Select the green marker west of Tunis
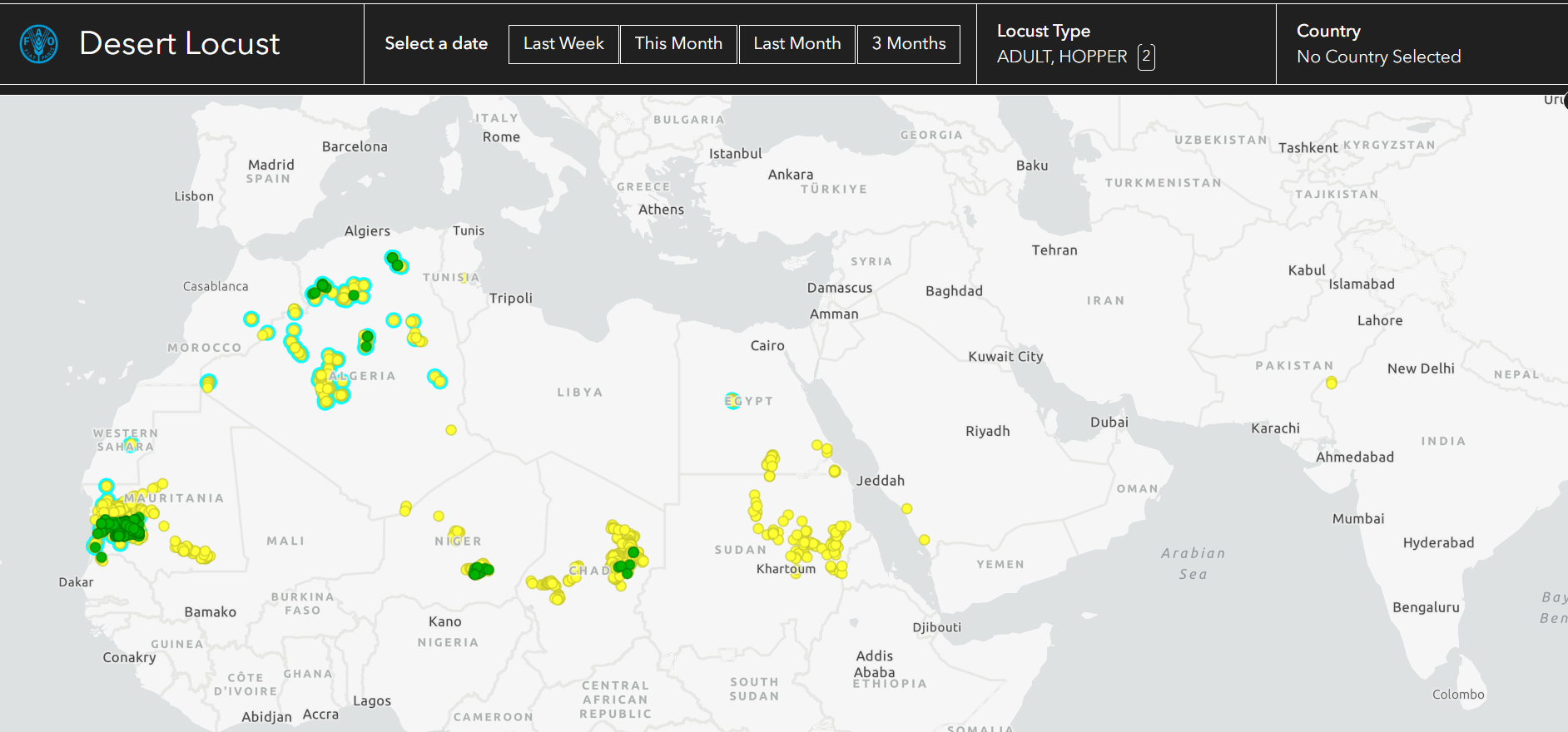This screenshot has height=732, width=1568. 396,262
